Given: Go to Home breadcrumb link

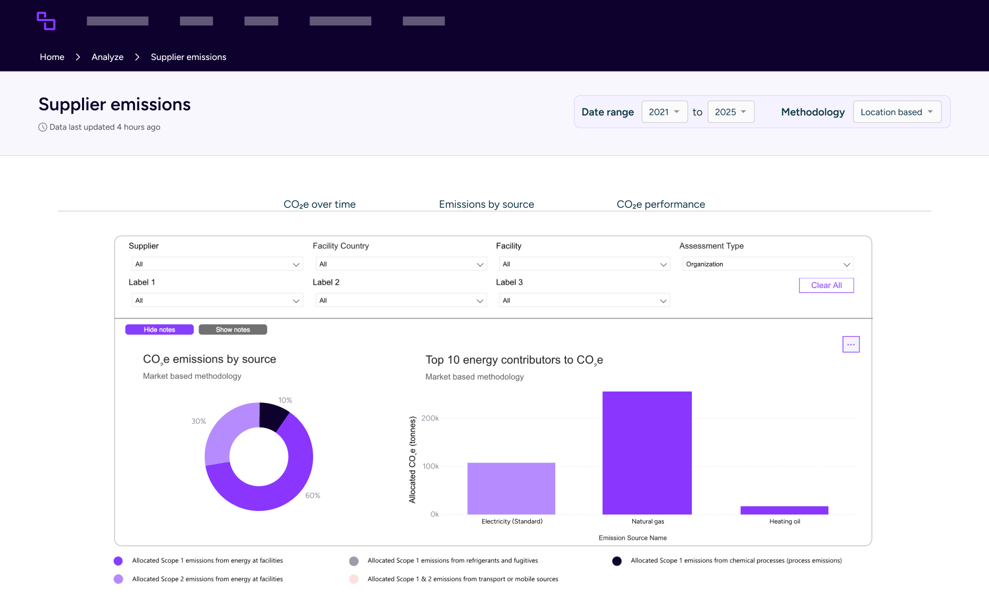Looking at the screenshot, I should [x=52, y=57].
